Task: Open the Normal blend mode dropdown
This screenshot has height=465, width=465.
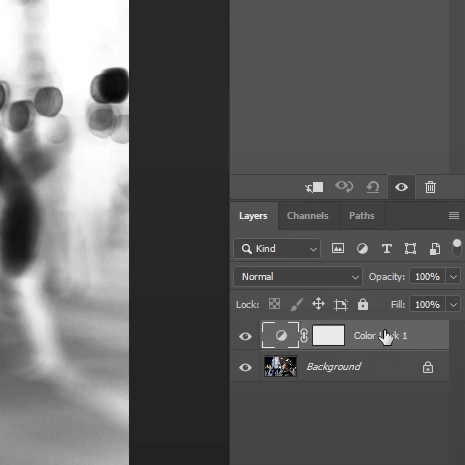Action: pos(298,277)
